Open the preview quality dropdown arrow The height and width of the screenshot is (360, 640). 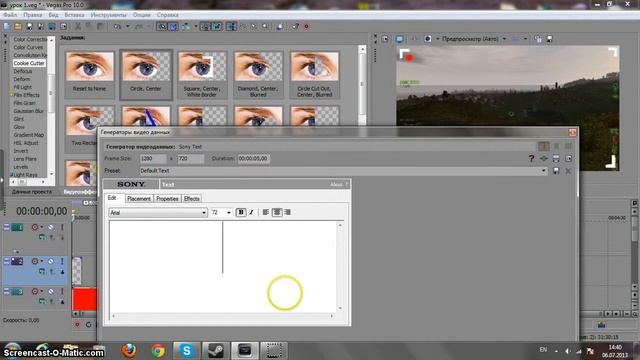[504, 39]
